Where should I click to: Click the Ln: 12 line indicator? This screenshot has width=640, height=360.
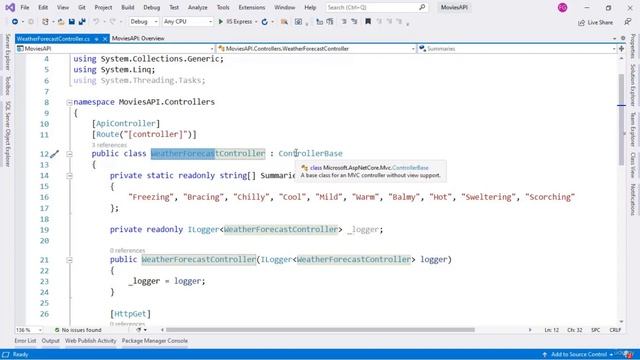551,330
